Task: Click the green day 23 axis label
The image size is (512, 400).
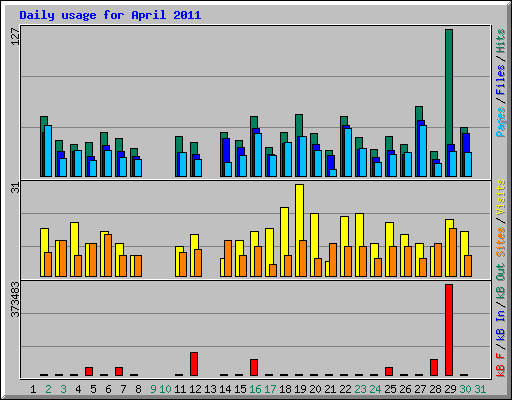Action: pos(360,389)
